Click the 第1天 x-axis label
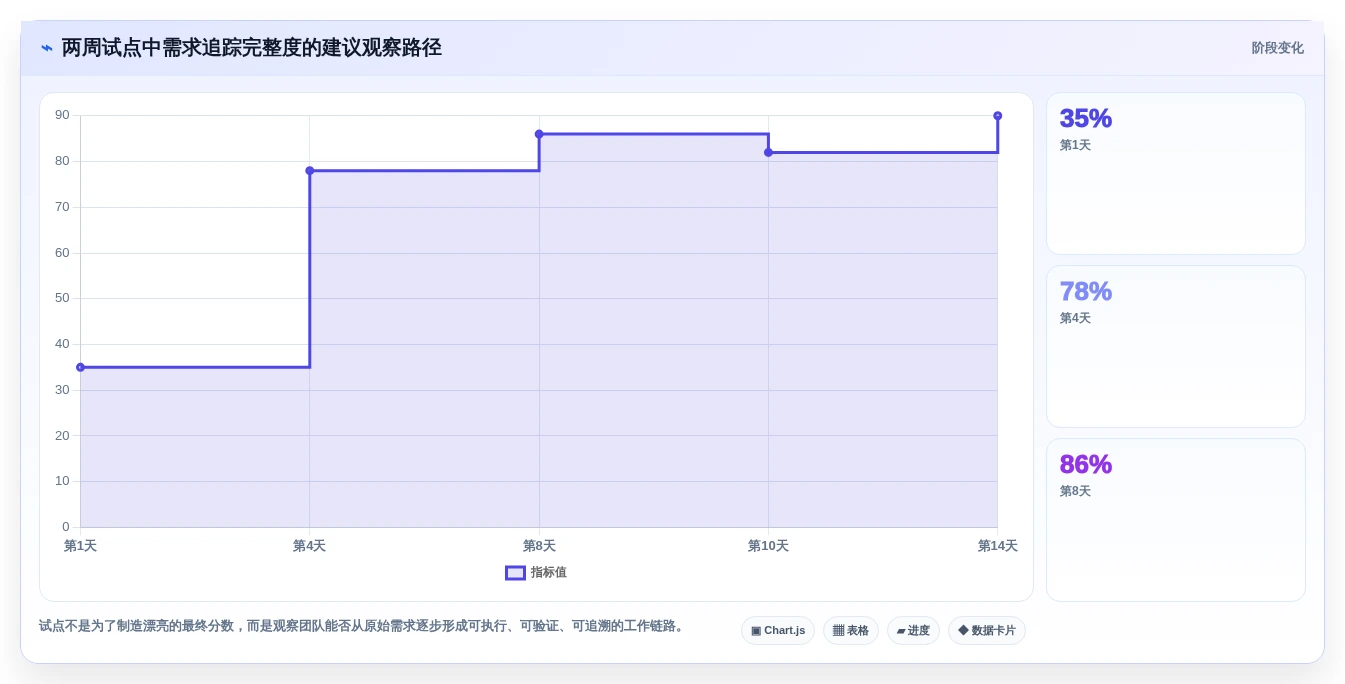The width and height of the screenshot is (1345, 684). [81, 546]
